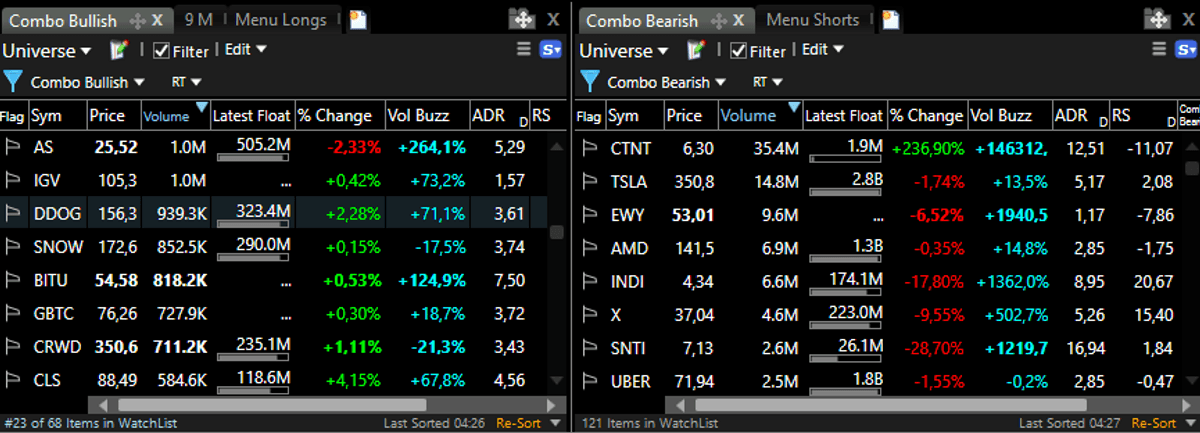Uncheck the Filter checkbox in bullish panel

pos(161,50)
